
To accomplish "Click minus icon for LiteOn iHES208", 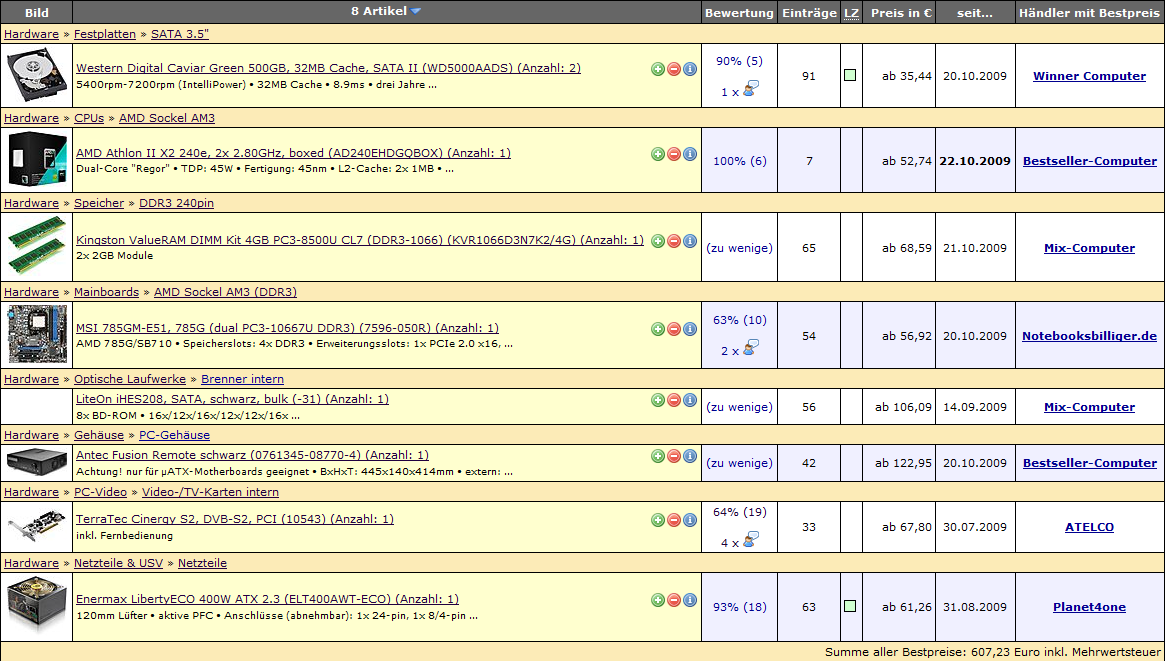I will click(674, 400).
